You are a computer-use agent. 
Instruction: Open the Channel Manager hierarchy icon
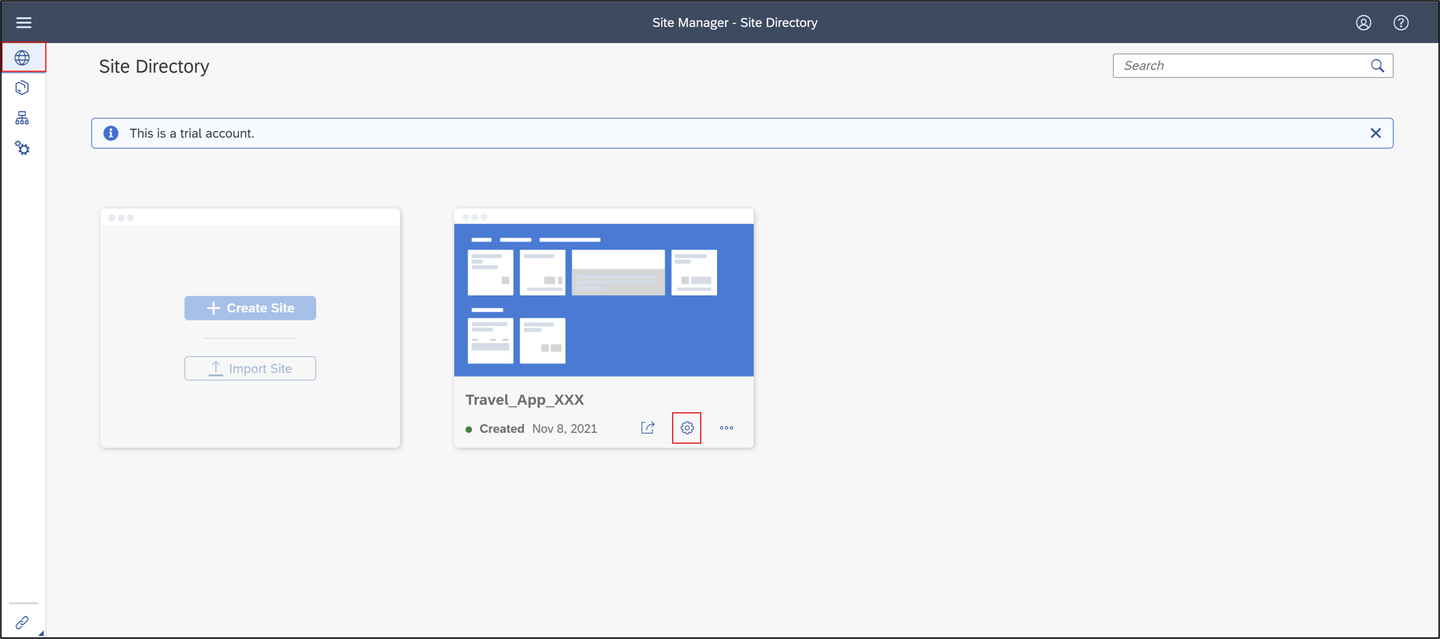click(x=22, y=118)
